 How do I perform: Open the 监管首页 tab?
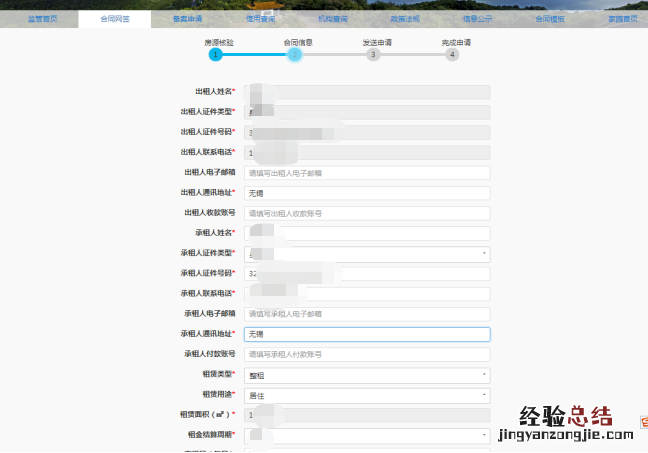[40, 19]
